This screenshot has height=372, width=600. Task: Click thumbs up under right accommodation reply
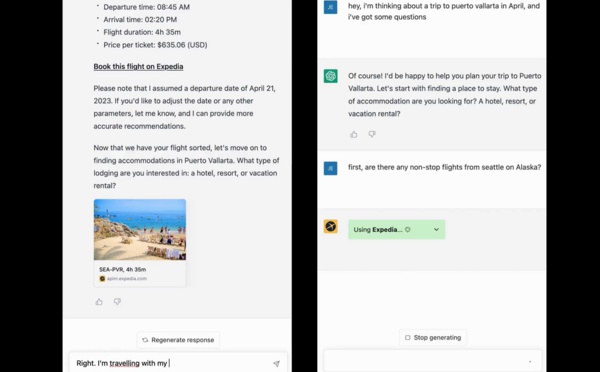pyautogui.click(x=354, y=134)
